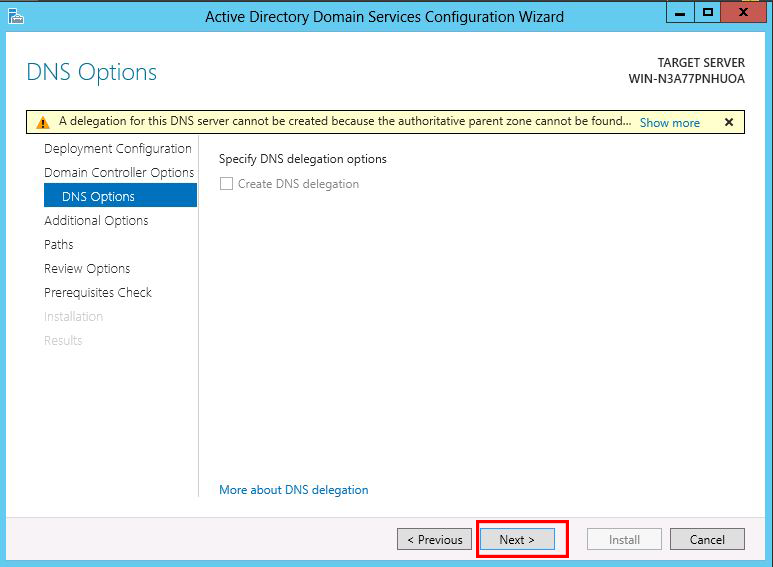This screenshot has height=567, width=773.
Task: Click the wizard icon in the title bar
Action: click(16, 16)
